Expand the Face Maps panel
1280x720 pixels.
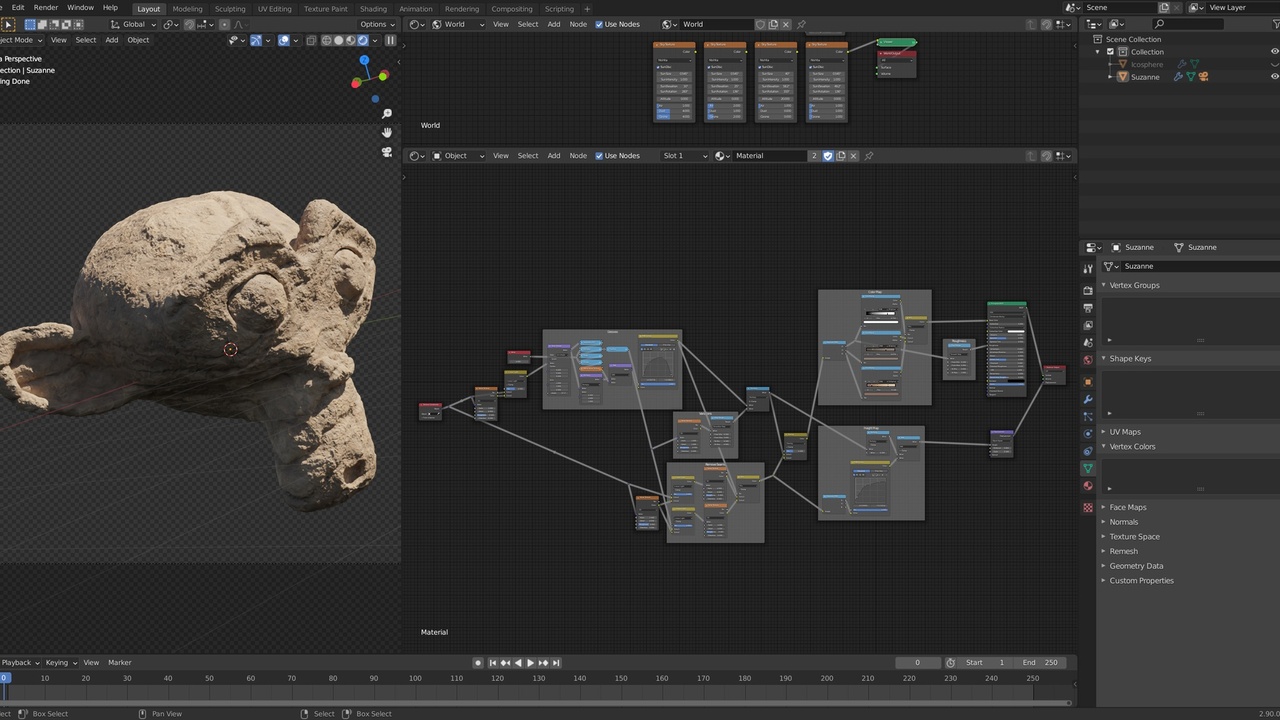[x=1128, y=507]
